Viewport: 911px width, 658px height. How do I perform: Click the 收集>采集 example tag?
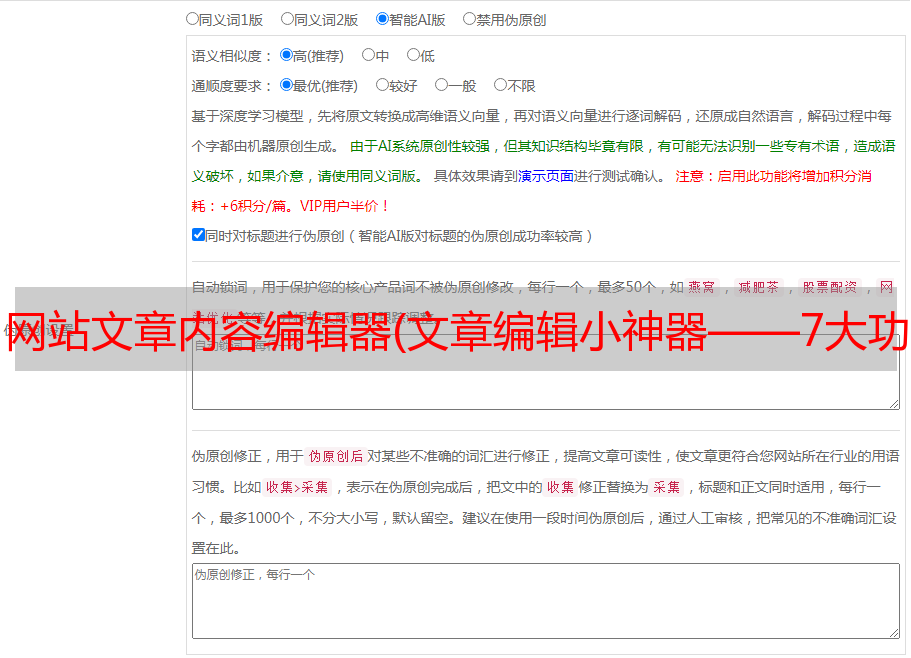[x=297, y=487]
